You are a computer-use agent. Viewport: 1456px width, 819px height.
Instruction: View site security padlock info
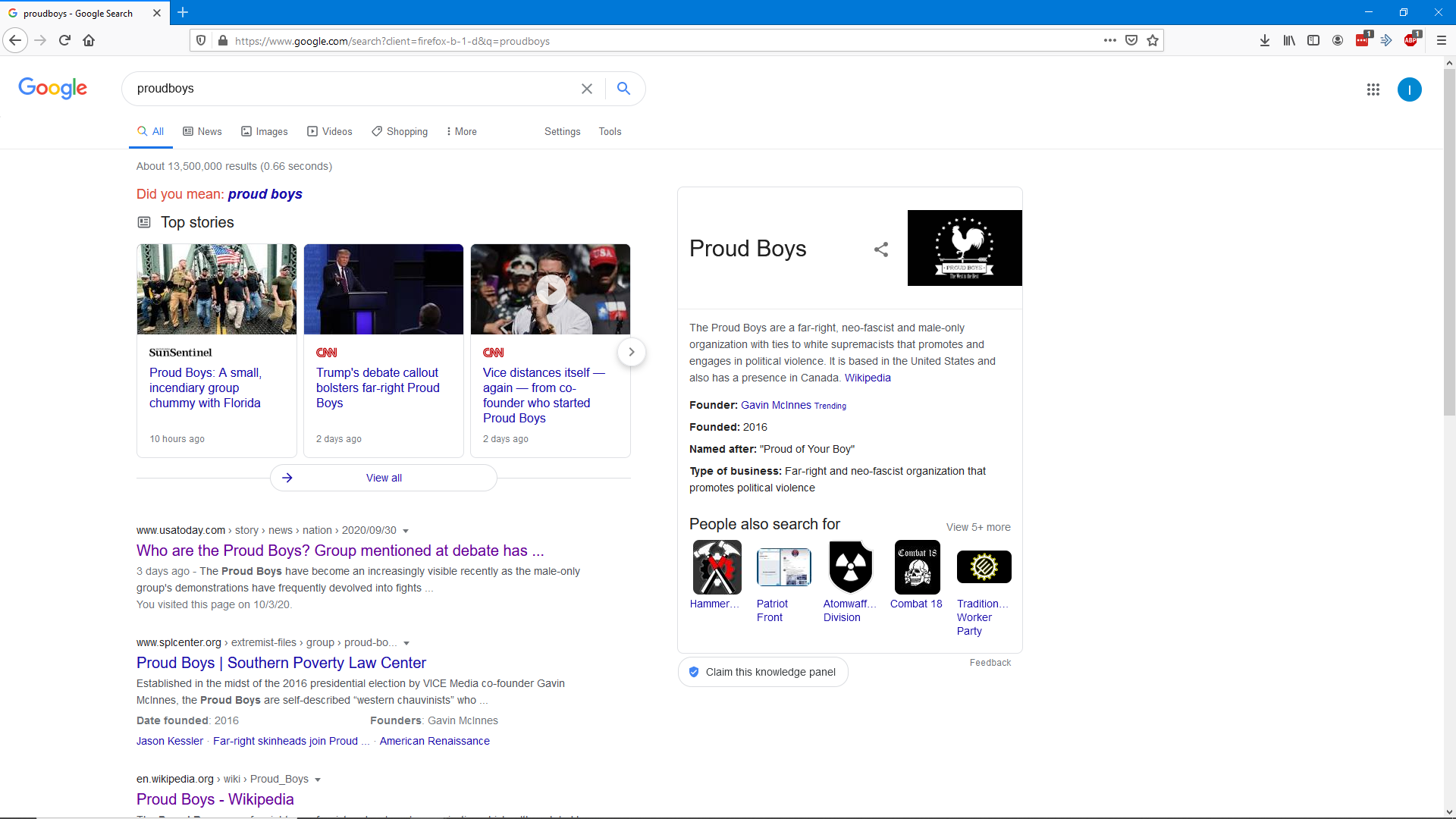click(222, 41)
